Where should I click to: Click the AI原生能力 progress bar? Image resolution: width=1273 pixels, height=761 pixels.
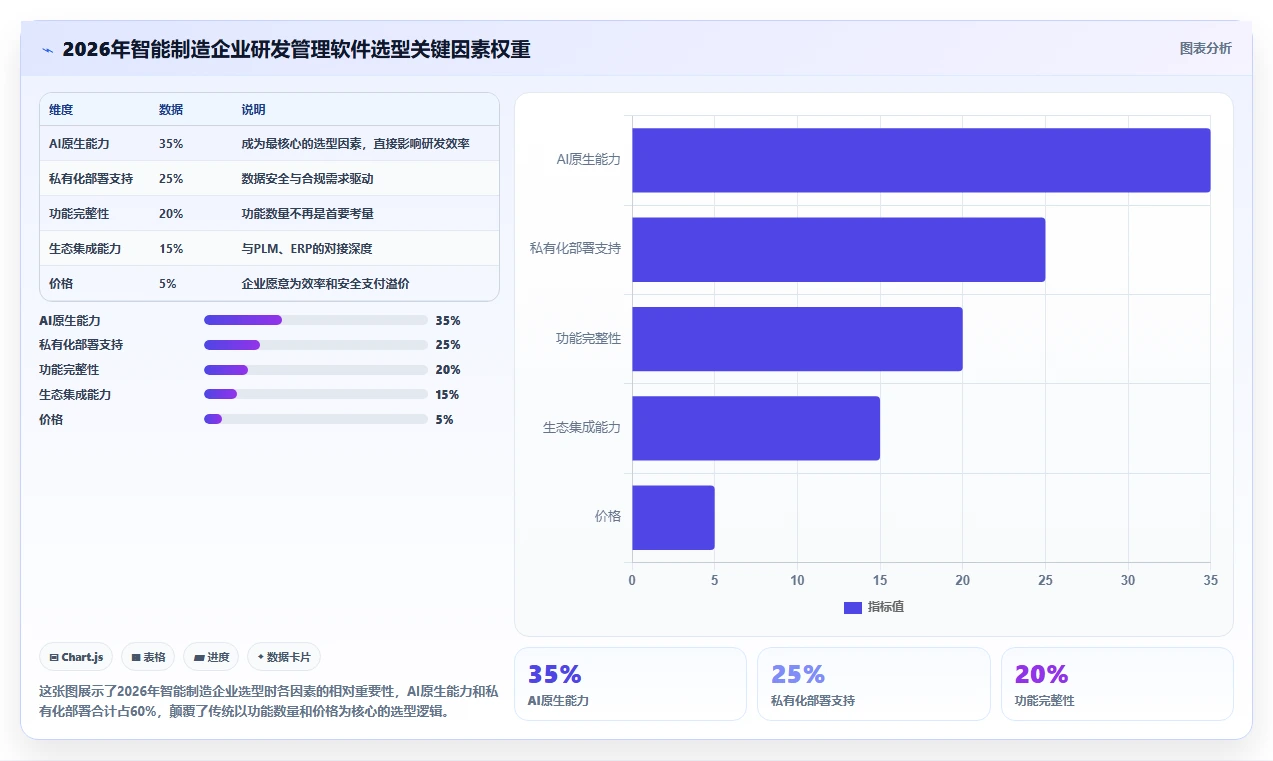[x=316, y=320]
